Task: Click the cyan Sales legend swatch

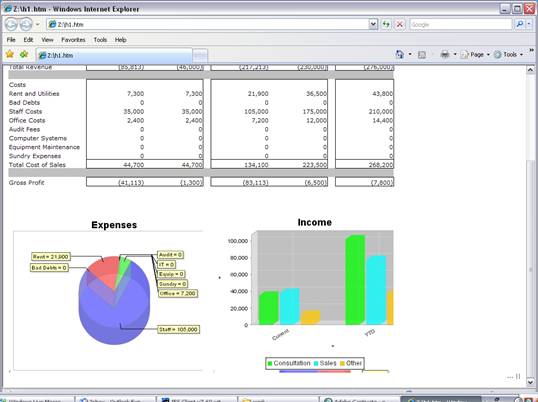Action: (x=316, y=363)
